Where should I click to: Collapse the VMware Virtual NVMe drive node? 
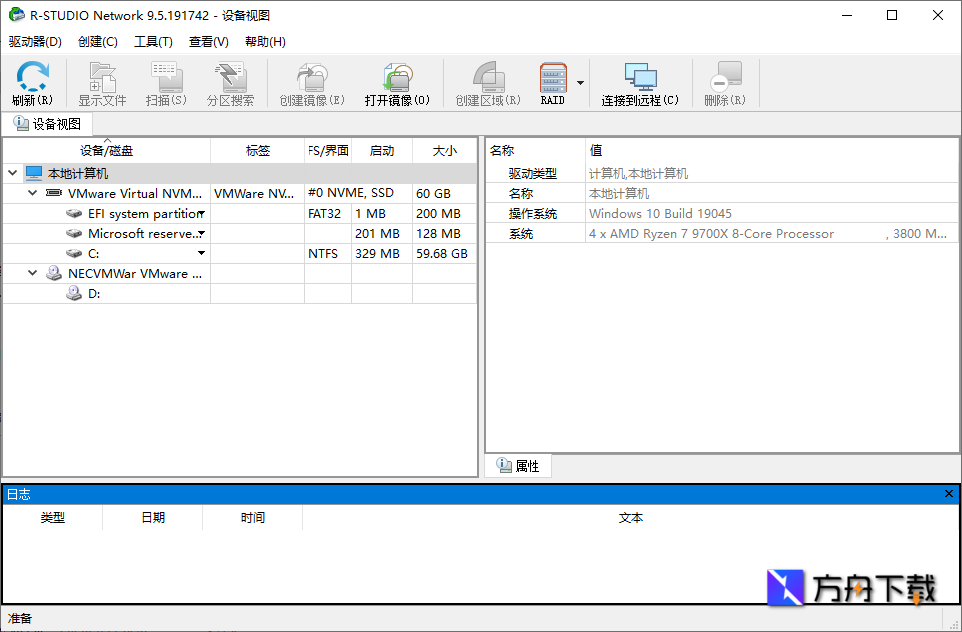pyautogui.click(x=31, y=193)
